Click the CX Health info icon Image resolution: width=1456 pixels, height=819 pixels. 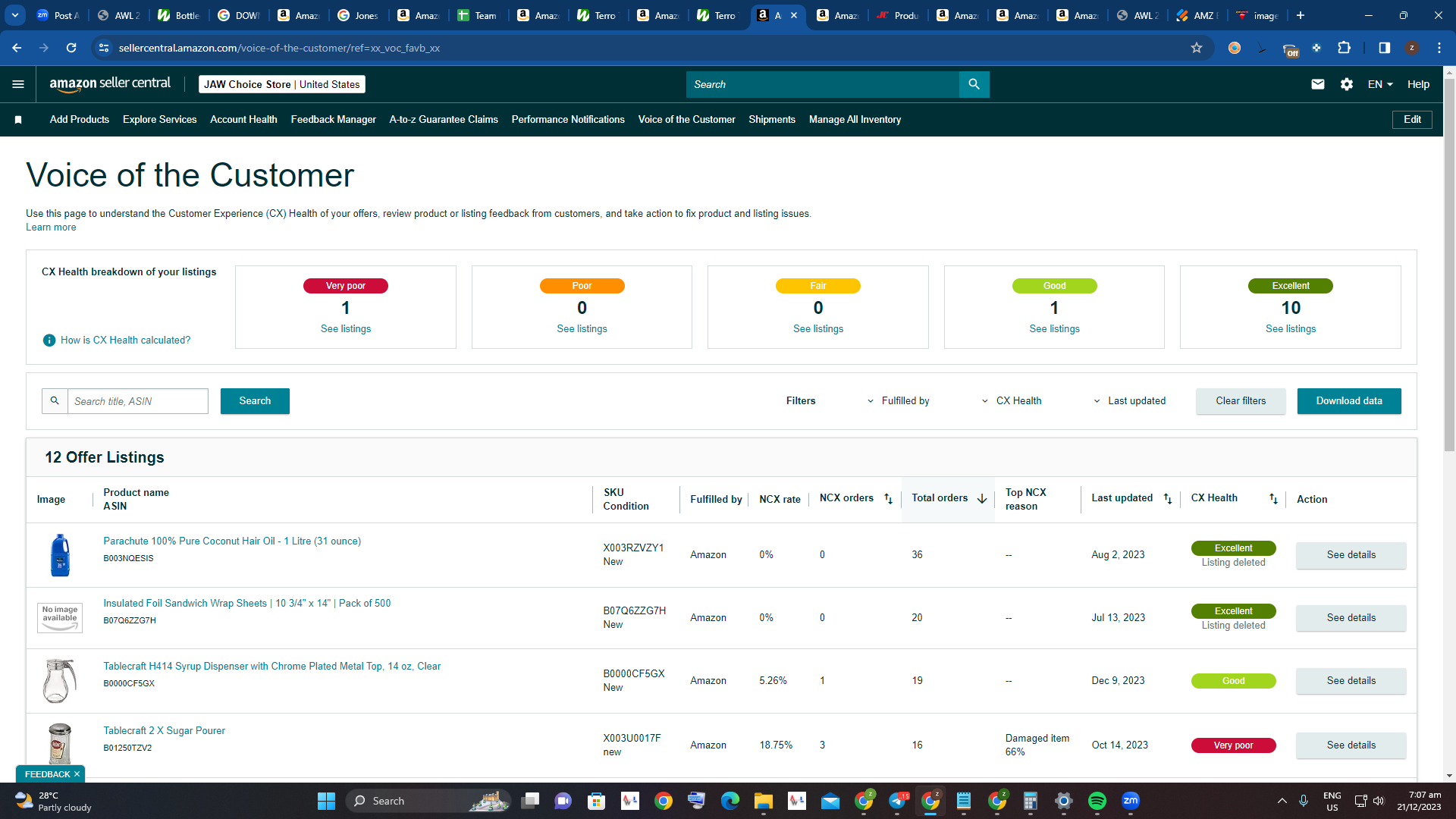coord(49,340)
